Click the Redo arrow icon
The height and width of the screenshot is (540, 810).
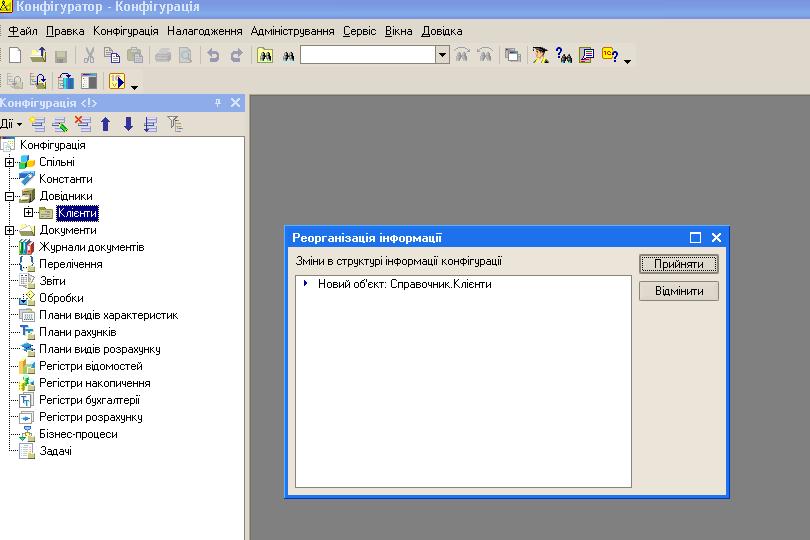(236, 55)
